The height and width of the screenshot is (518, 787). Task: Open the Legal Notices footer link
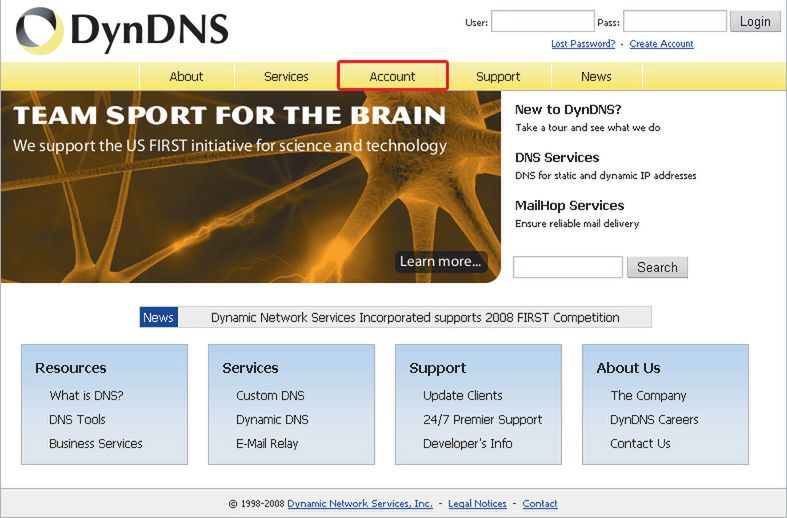477,503
